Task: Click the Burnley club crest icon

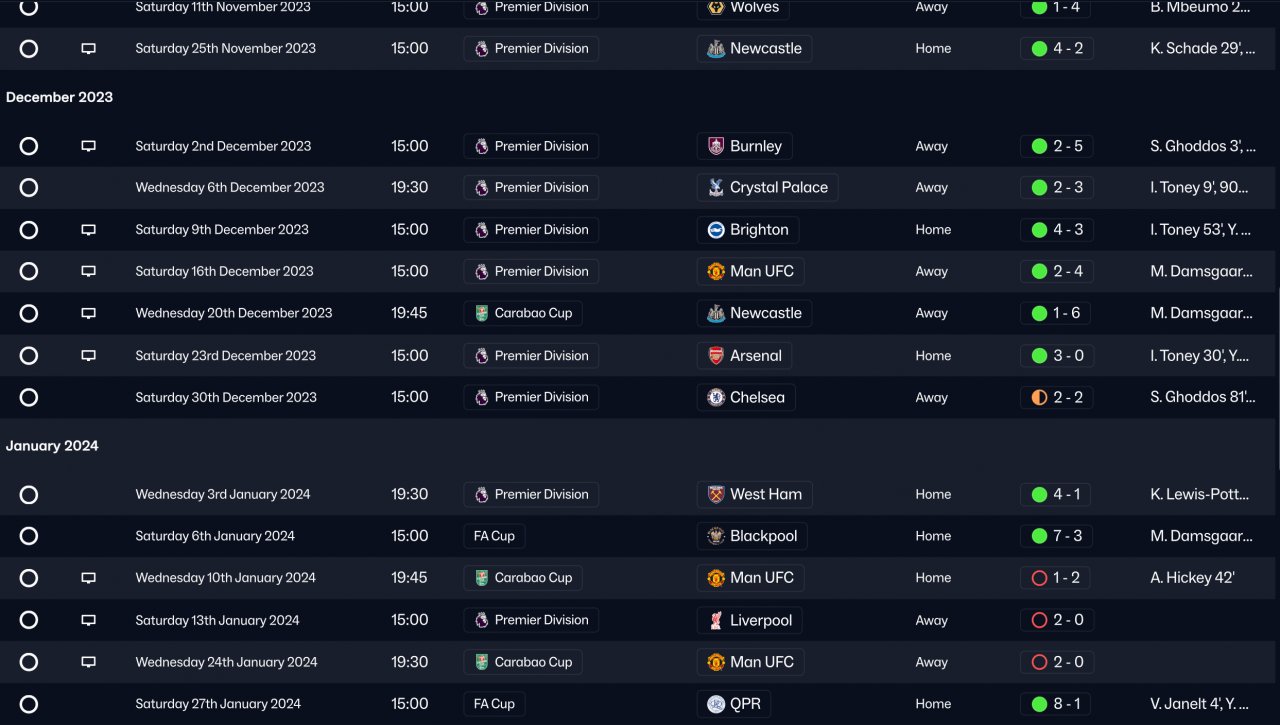Action: (716, 146)
